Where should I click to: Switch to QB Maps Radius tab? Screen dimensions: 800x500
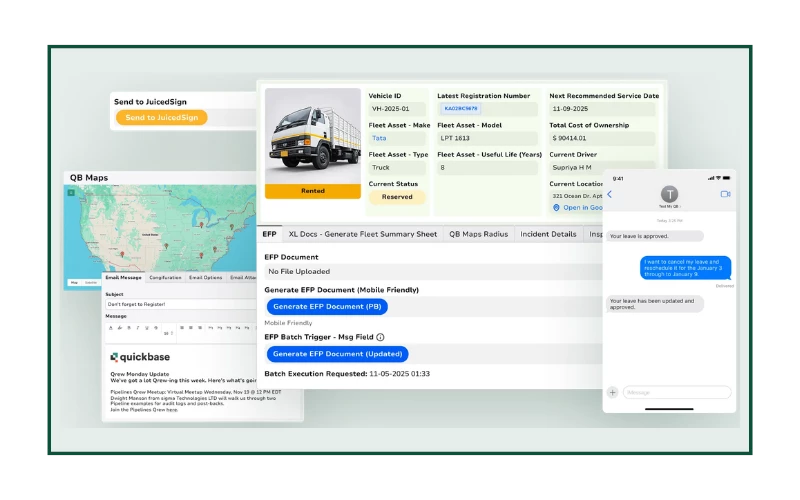[x=479, y=234]
